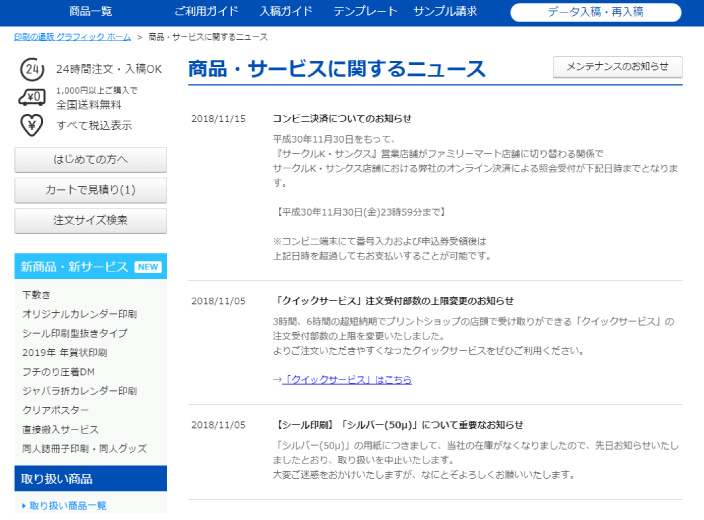704x520 pixels.
Task: Go to the 入稿ガイド page
Action: (285, 11)
